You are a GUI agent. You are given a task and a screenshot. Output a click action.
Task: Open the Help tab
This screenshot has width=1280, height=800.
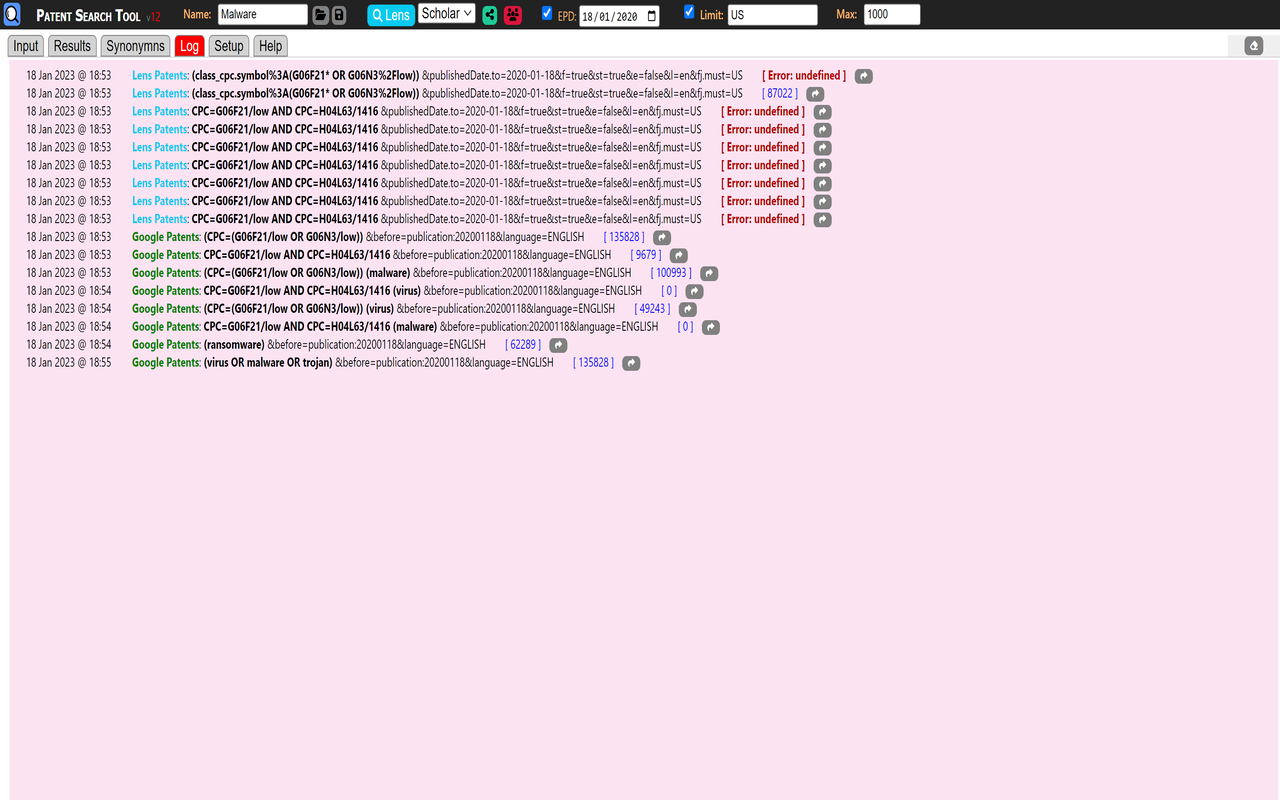pos(270,46)
